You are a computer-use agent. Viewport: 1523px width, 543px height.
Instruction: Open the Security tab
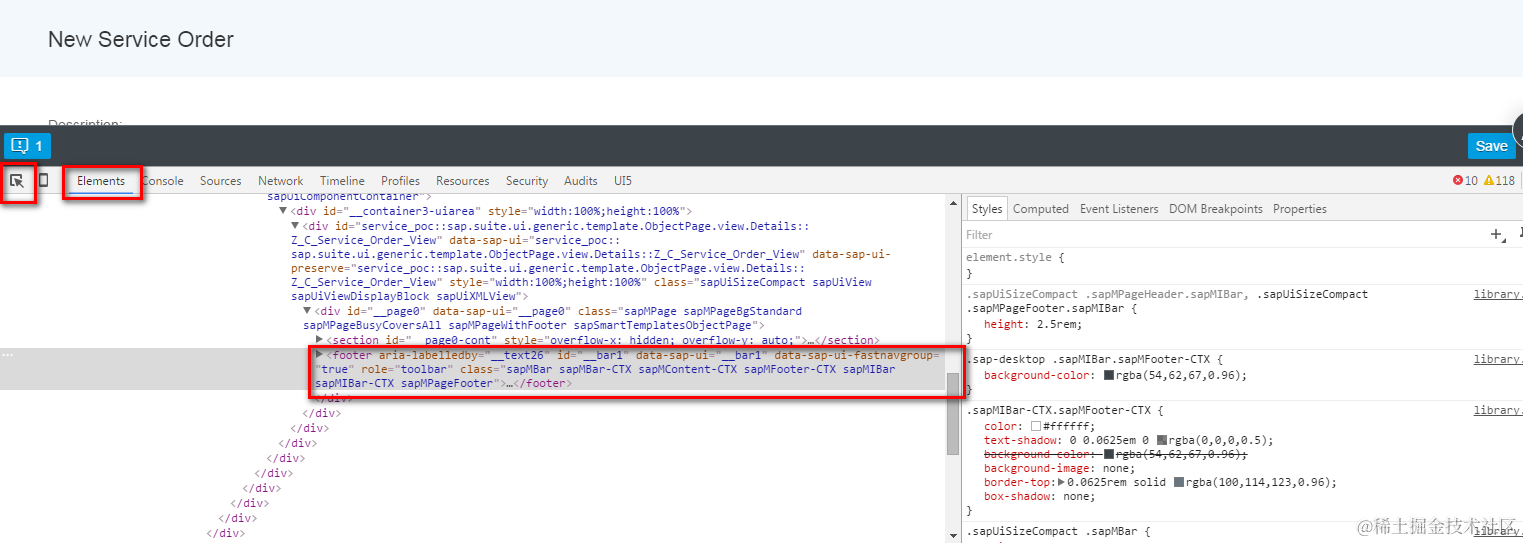[527, 181]
